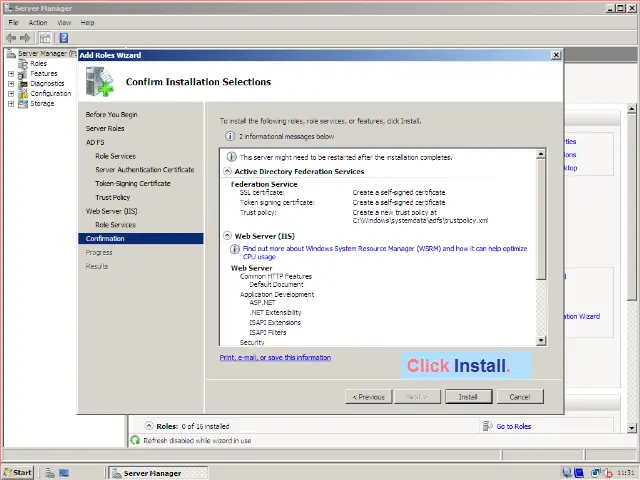Go to Before You Begin wizard step
Viewport: 640px width, 480px height.
coord(111,115)
